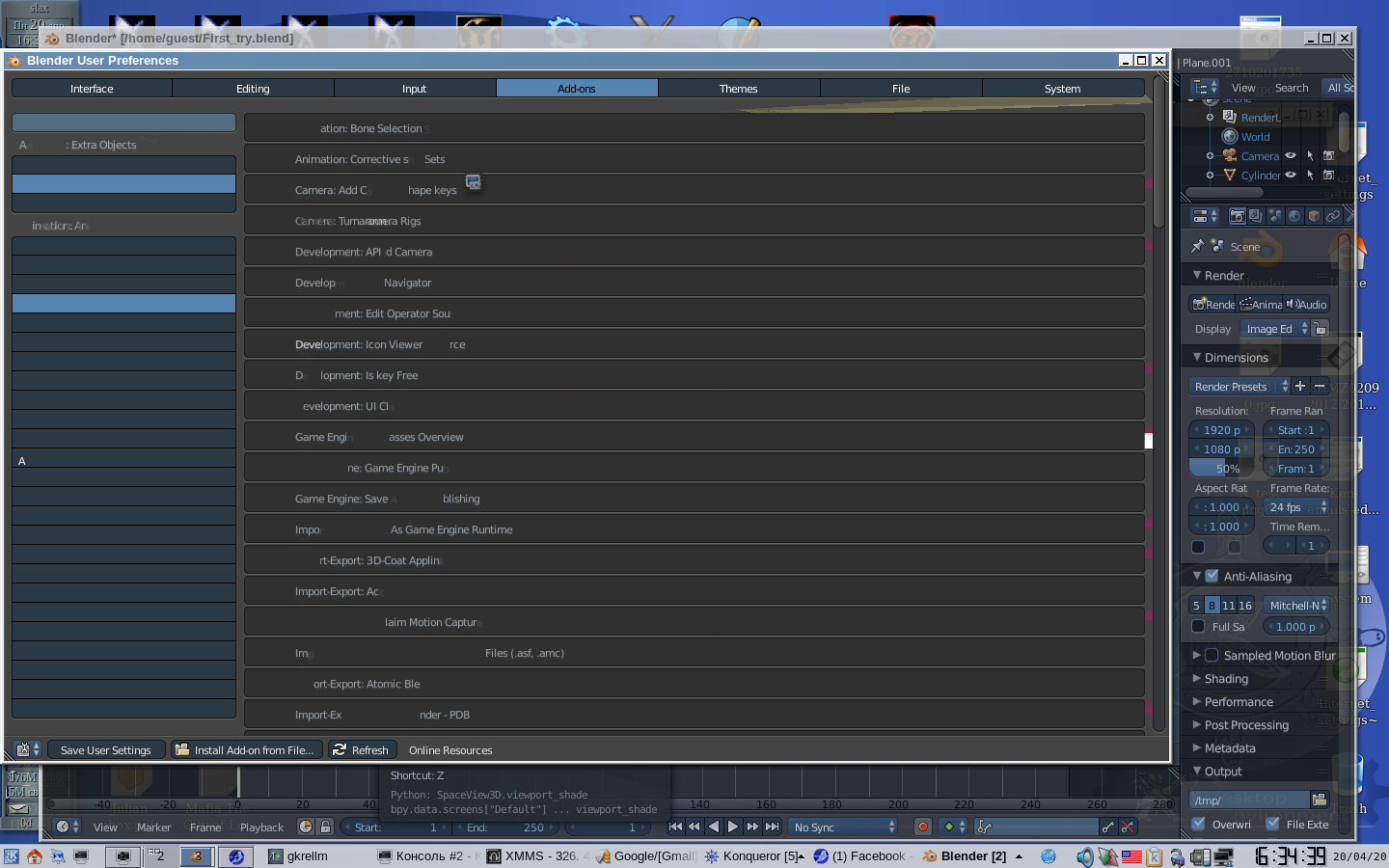Screen dimensions: 1389x868
Task: Switch to the Themes preferences tab
Action: pos(739,88)
